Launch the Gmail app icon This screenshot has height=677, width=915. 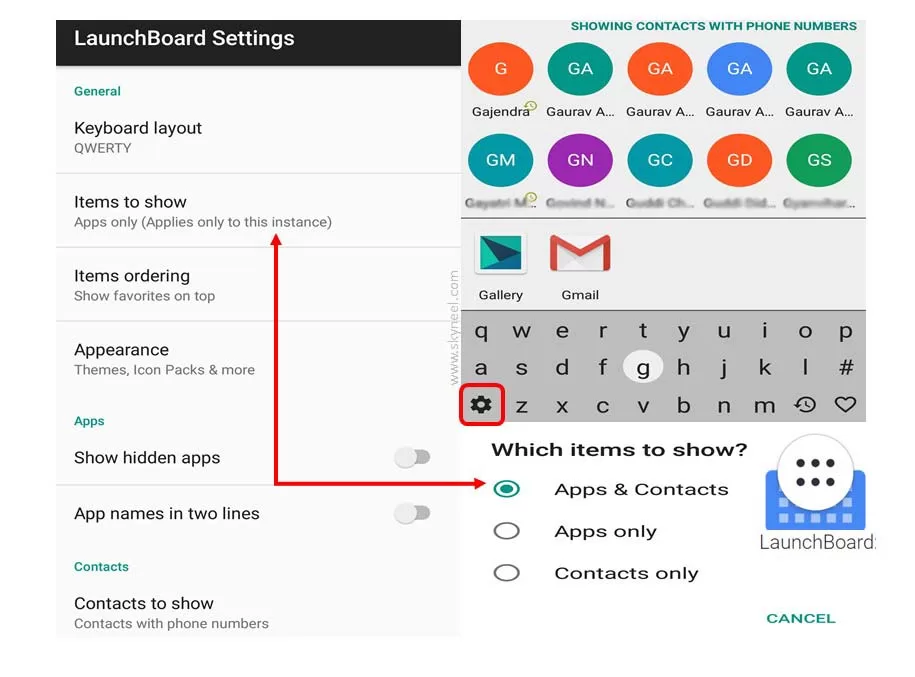[x=580, y=253]
